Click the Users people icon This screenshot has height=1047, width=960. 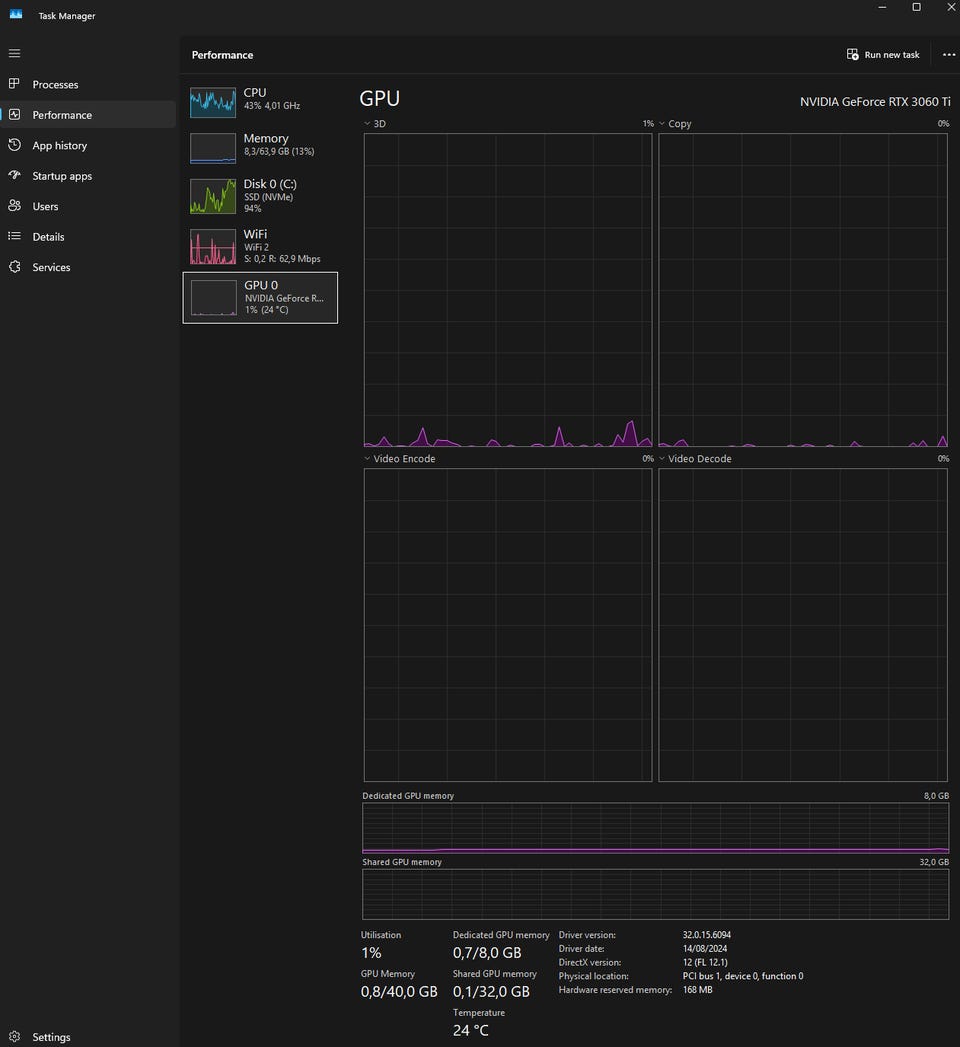(14, 206)
